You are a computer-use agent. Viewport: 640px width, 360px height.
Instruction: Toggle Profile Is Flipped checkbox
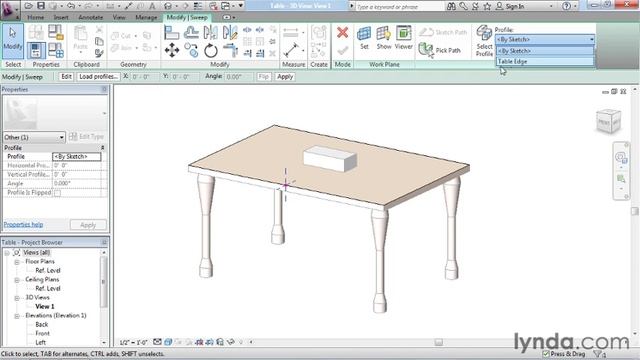point(58,193)
